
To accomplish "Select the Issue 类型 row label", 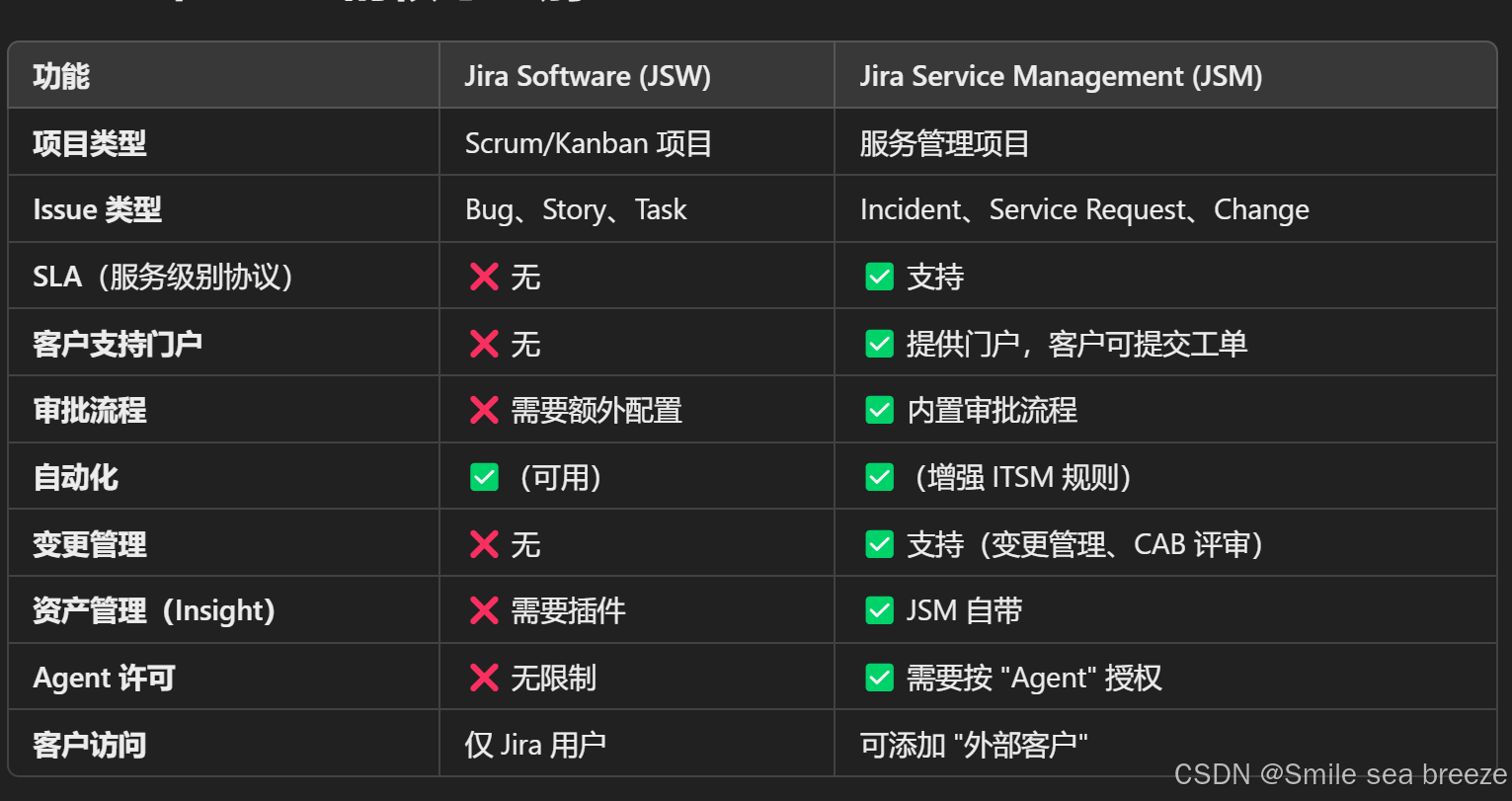I will [97, 208].
